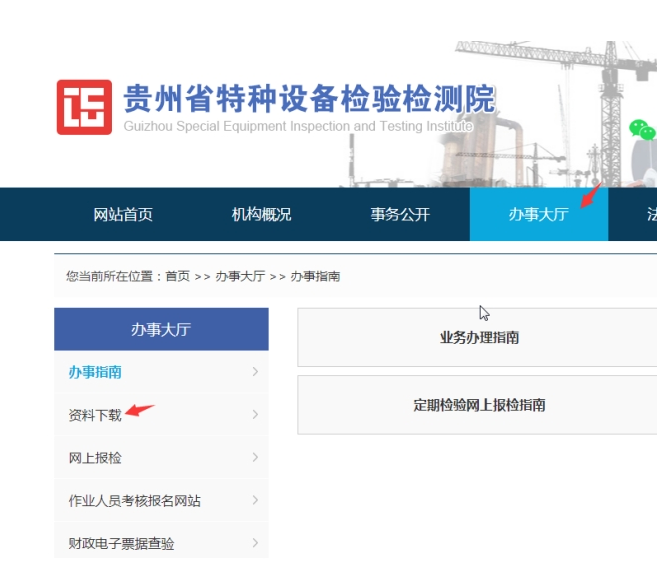Go to 网站首页 in the navigation bar
661x561 pixels.
pyautogui.click(x=123, y=215)
